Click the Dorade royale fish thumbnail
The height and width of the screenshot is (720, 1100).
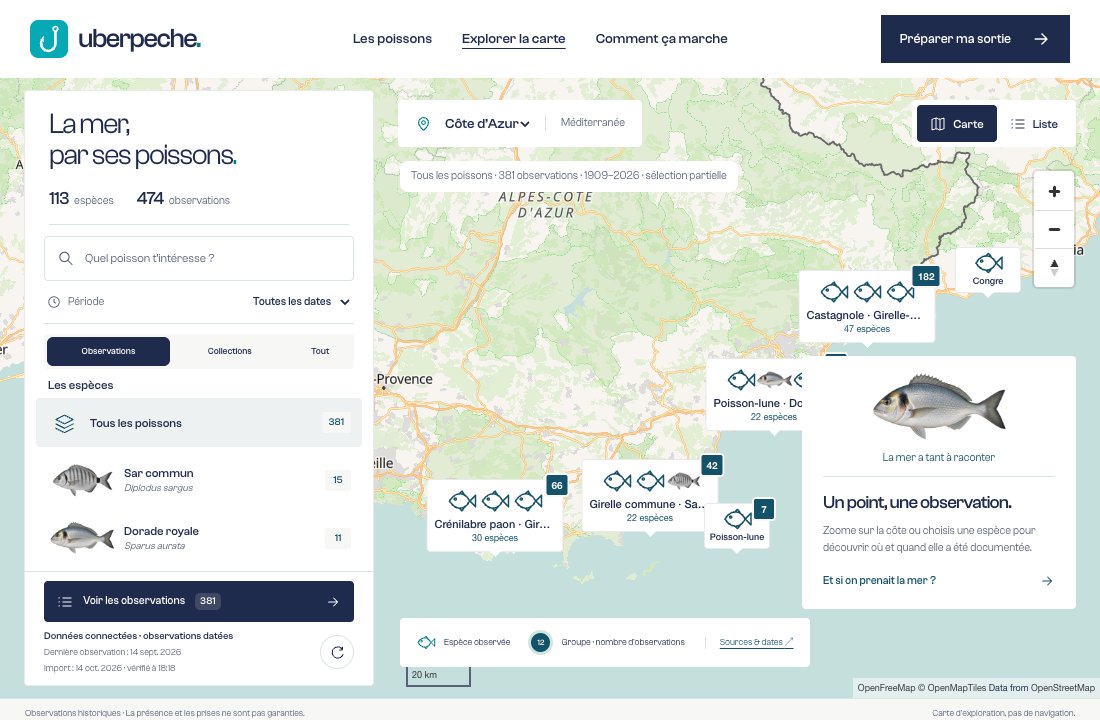click(x=82, y=538)
